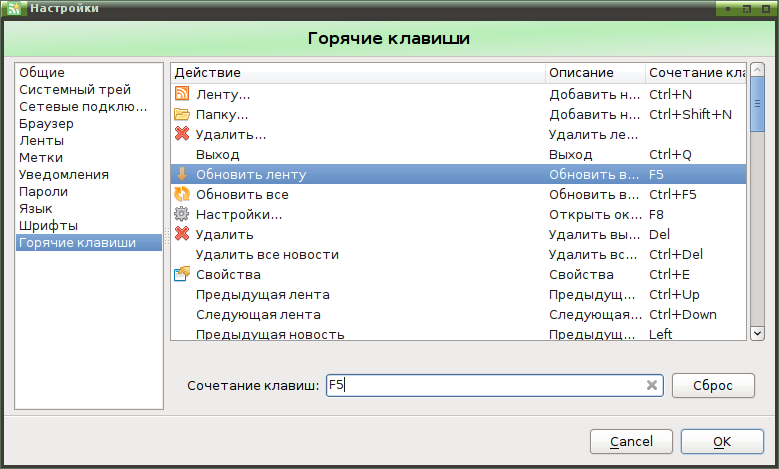Sort by the Действие column header
Screen dimensions: 779x469
(358, 73)
